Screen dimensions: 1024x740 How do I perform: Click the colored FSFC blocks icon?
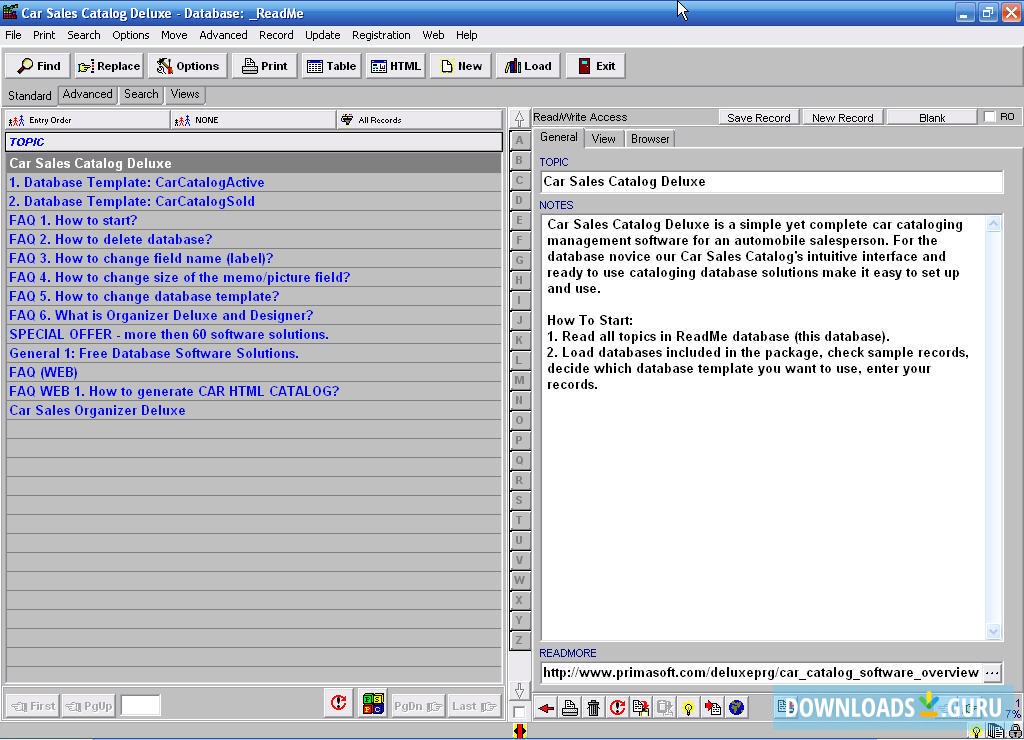click(x=373, y=704)
